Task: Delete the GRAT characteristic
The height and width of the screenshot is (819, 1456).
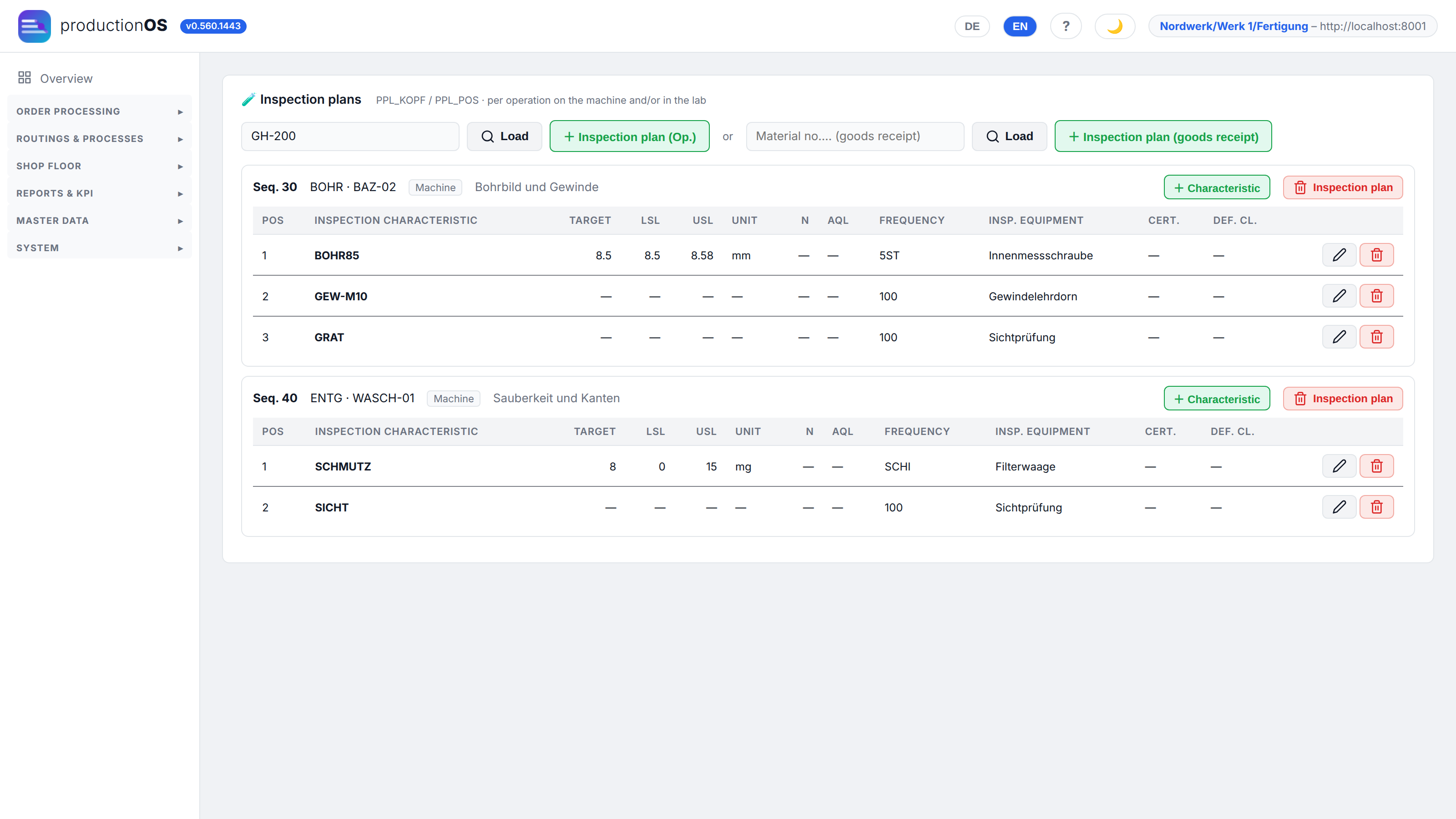Action: (1376, 337)
